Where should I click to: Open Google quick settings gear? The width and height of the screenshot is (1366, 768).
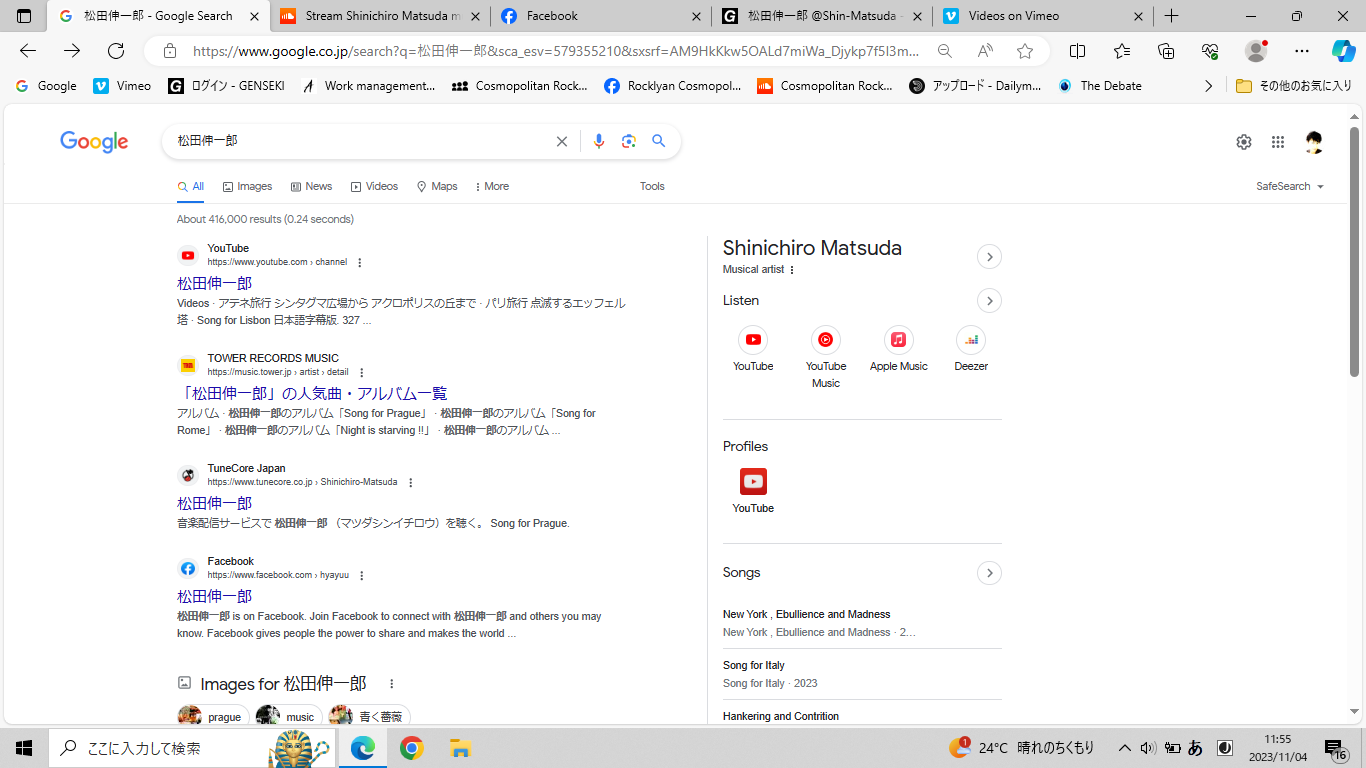1244,142
